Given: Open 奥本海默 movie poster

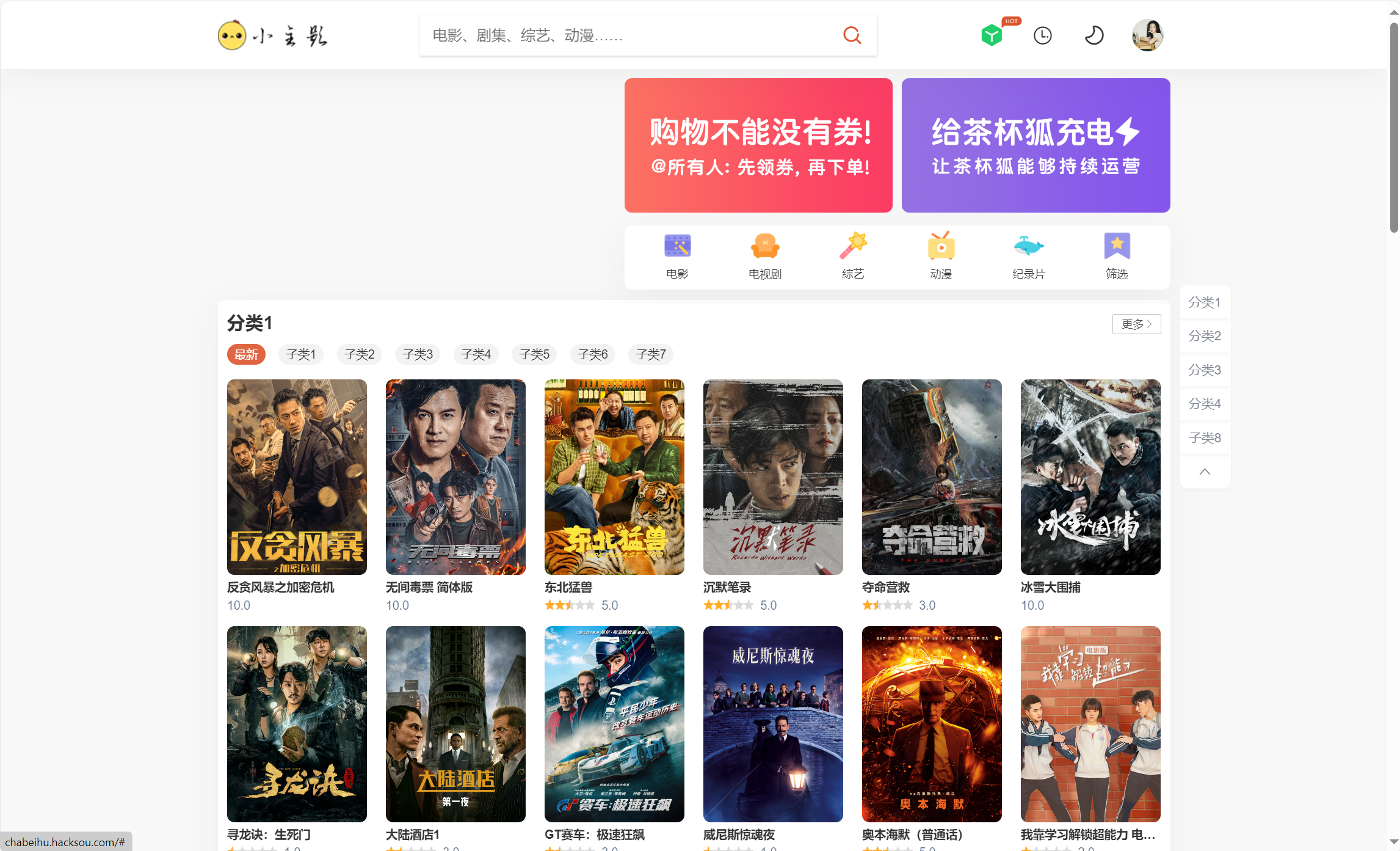Looking at the screenshot, I should click(932, 724).
